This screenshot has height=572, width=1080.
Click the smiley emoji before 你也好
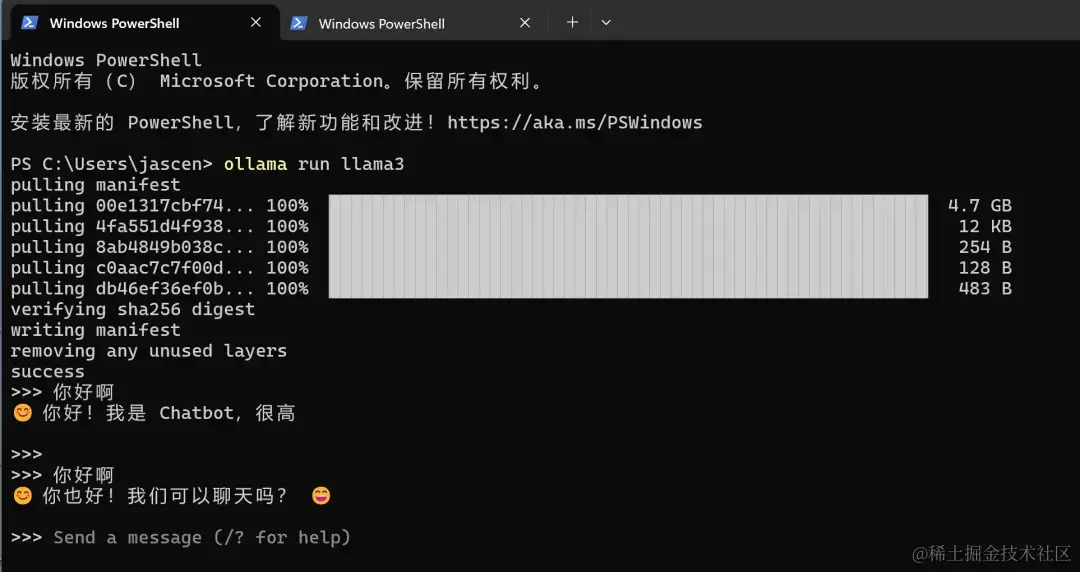[23, 496]
